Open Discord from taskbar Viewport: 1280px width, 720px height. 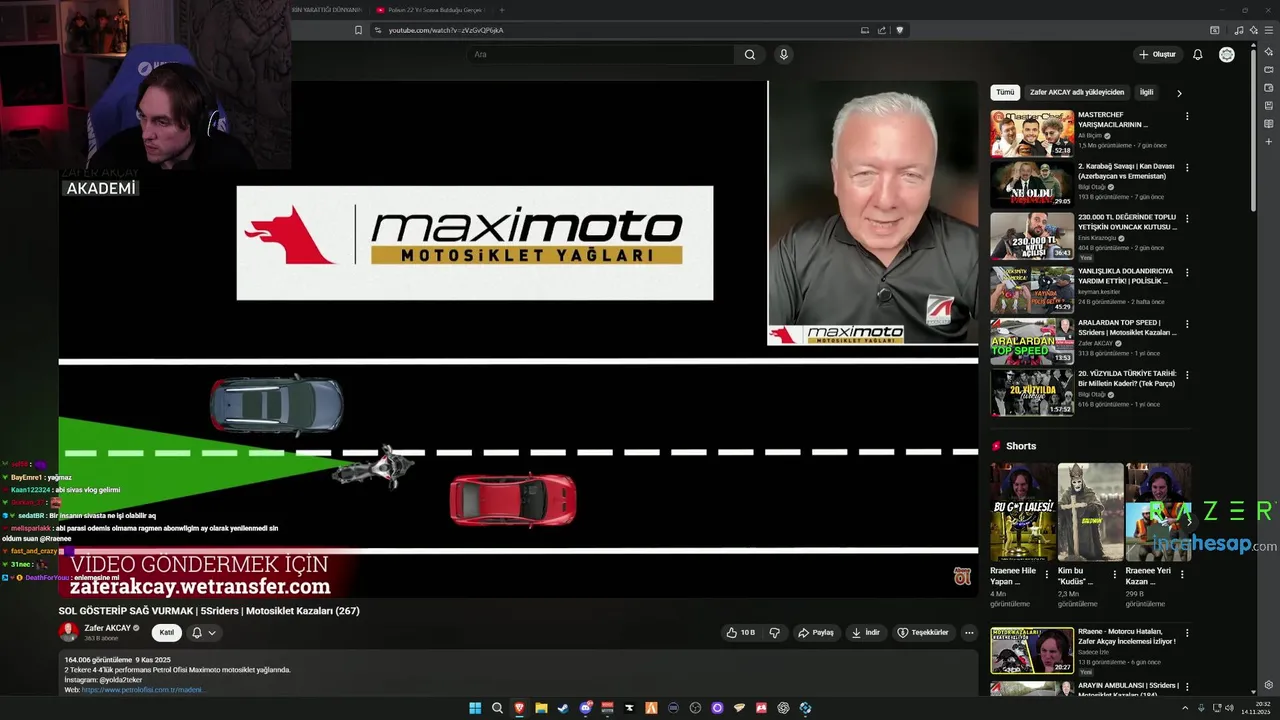(x=586, y=708)
